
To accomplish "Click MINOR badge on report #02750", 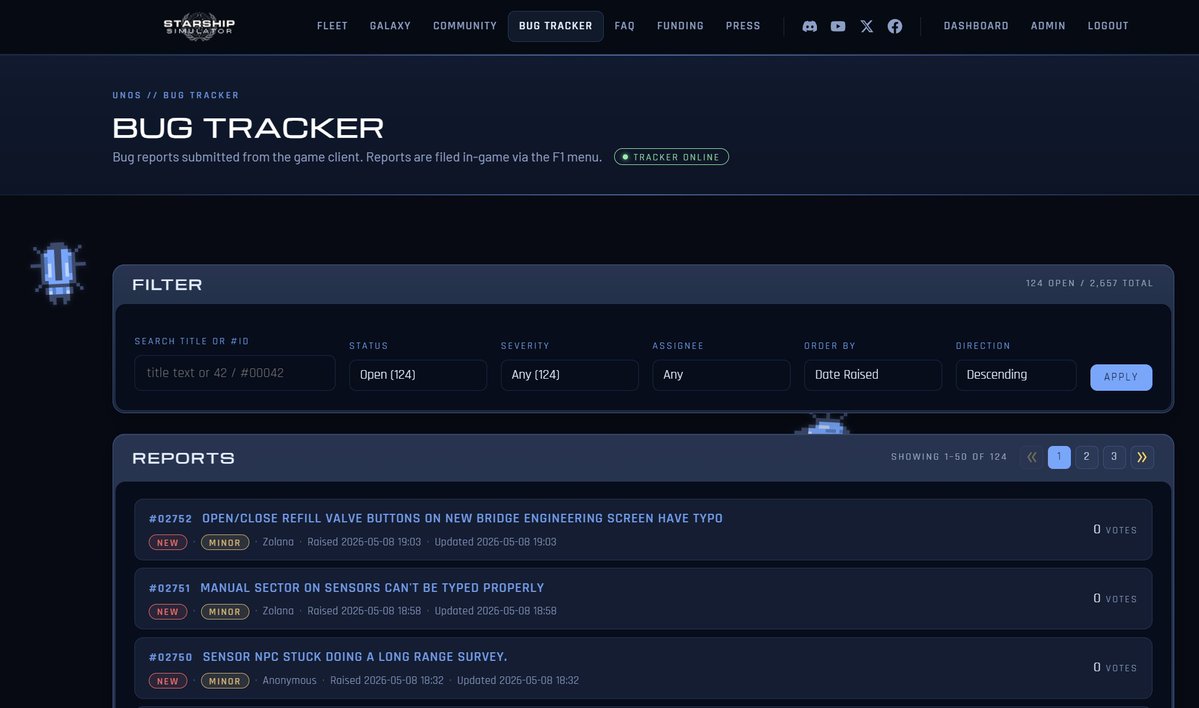I will pos(225,681).
